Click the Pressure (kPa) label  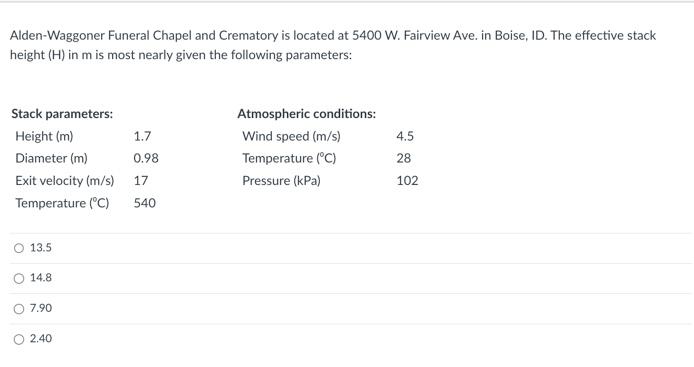point(281,181)
